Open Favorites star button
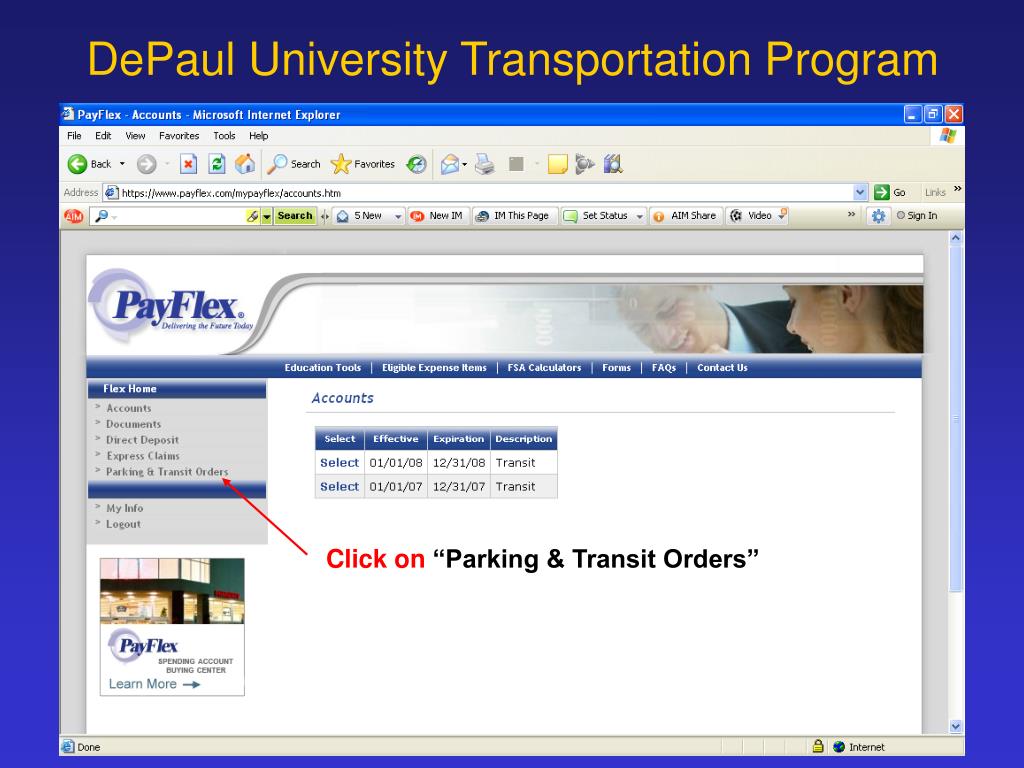This screenshot has height=768, width=1024. (x=362, y=164)
